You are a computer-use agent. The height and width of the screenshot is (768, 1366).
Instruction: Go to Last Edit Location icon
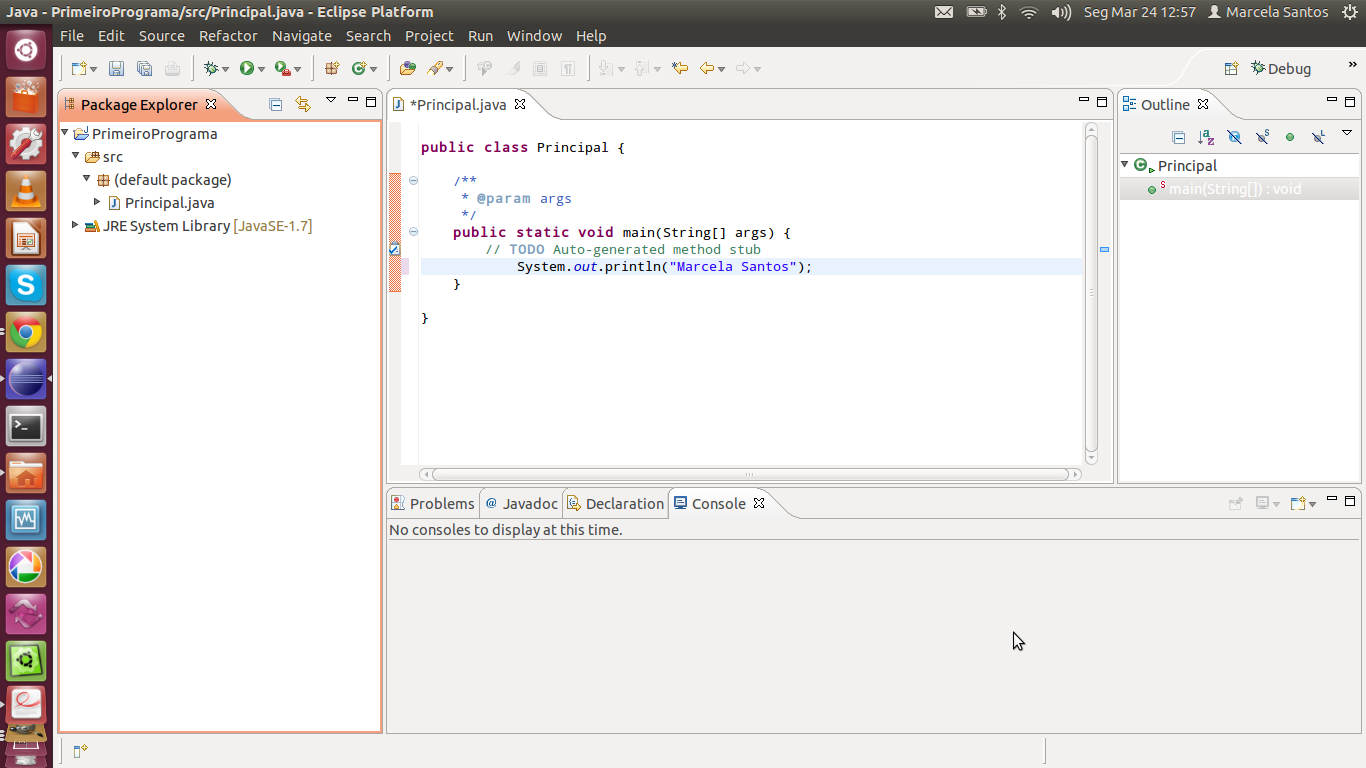coord(680,69)
